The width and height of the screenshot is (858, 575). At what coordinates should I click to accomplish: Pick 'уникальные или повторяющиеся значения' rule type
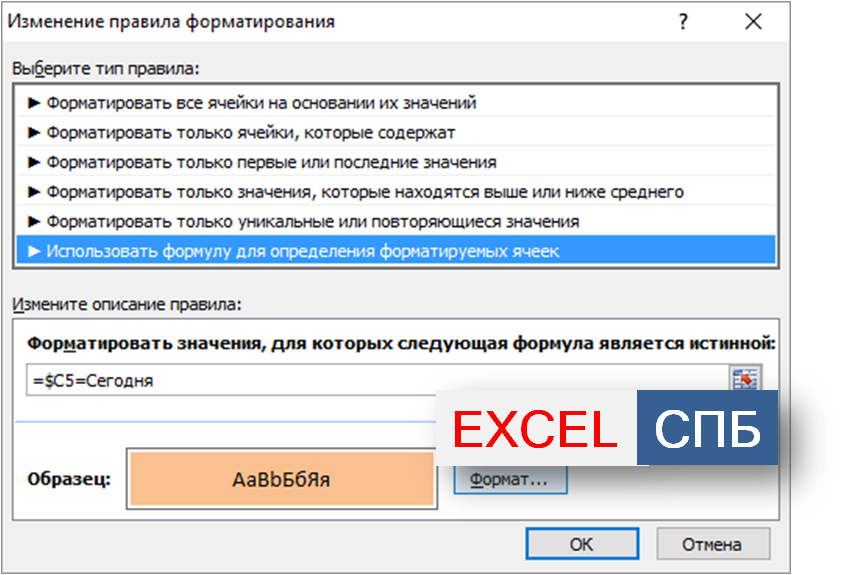tap(302, 221)
